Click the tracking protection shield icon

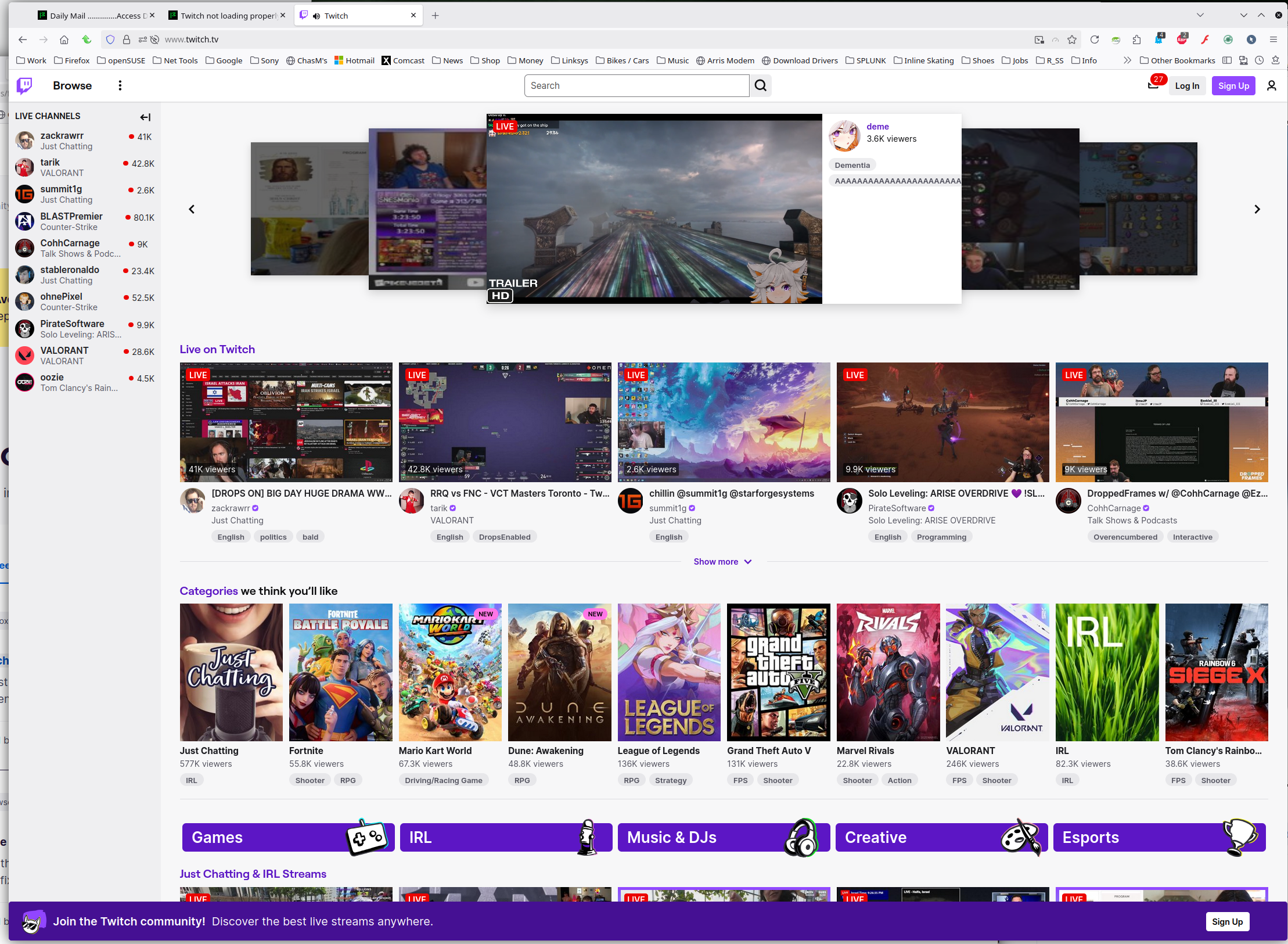110,40
